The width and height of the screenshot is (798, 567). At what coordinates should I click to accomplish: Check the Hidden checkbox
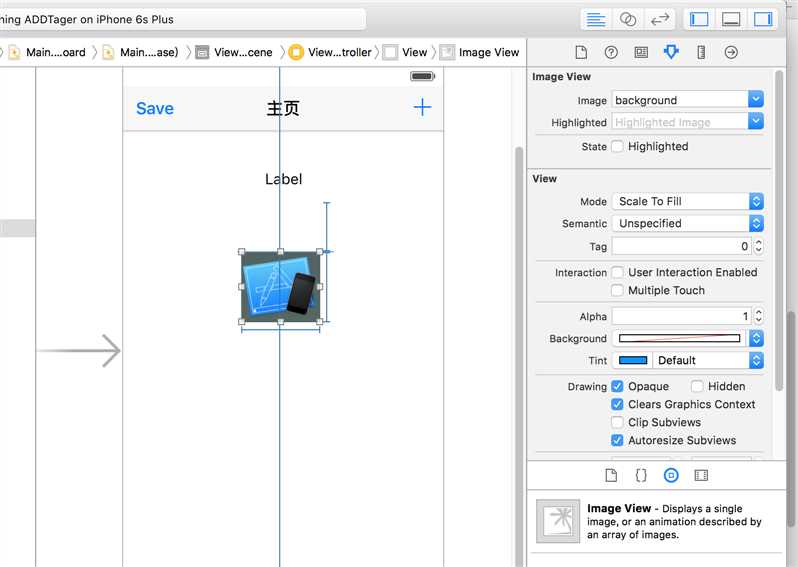point(697,386)
